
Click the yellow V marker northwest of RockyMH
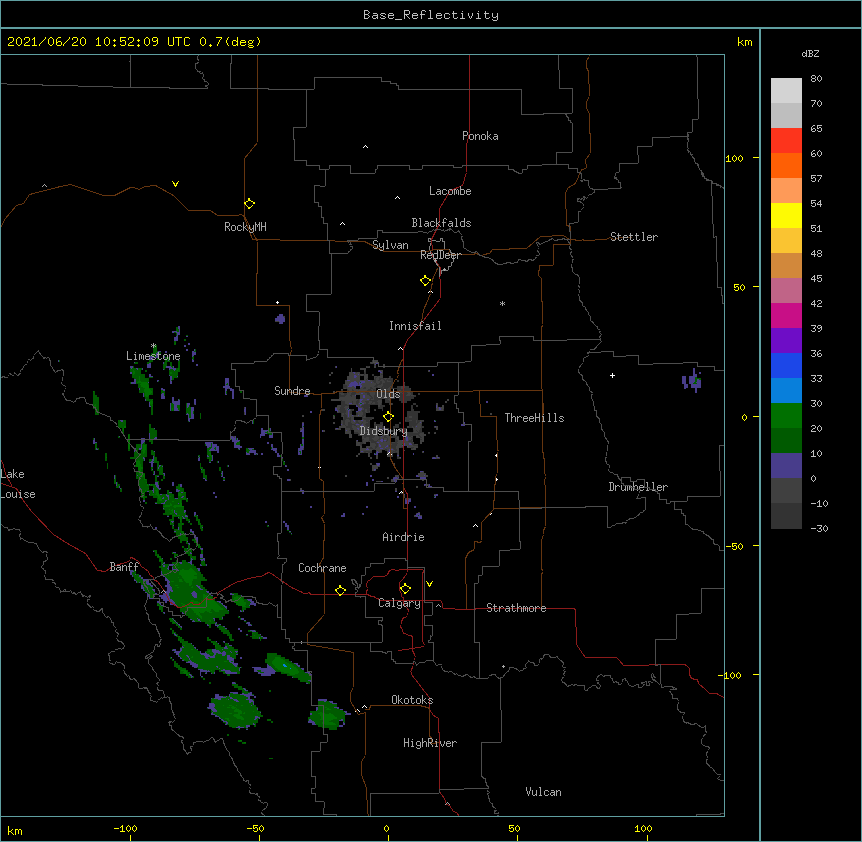click(175, 184)
